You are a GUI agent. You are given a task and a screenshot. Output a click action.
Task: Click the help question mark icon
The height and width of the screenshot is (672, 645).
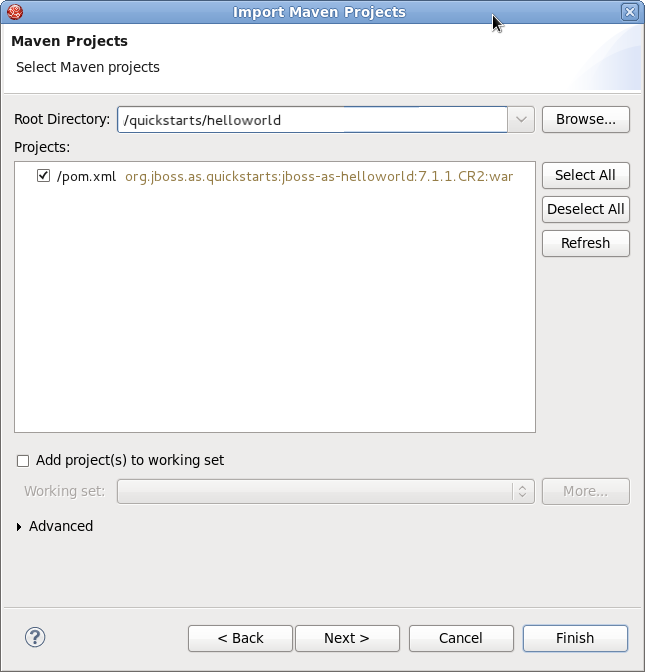point(35,637)
